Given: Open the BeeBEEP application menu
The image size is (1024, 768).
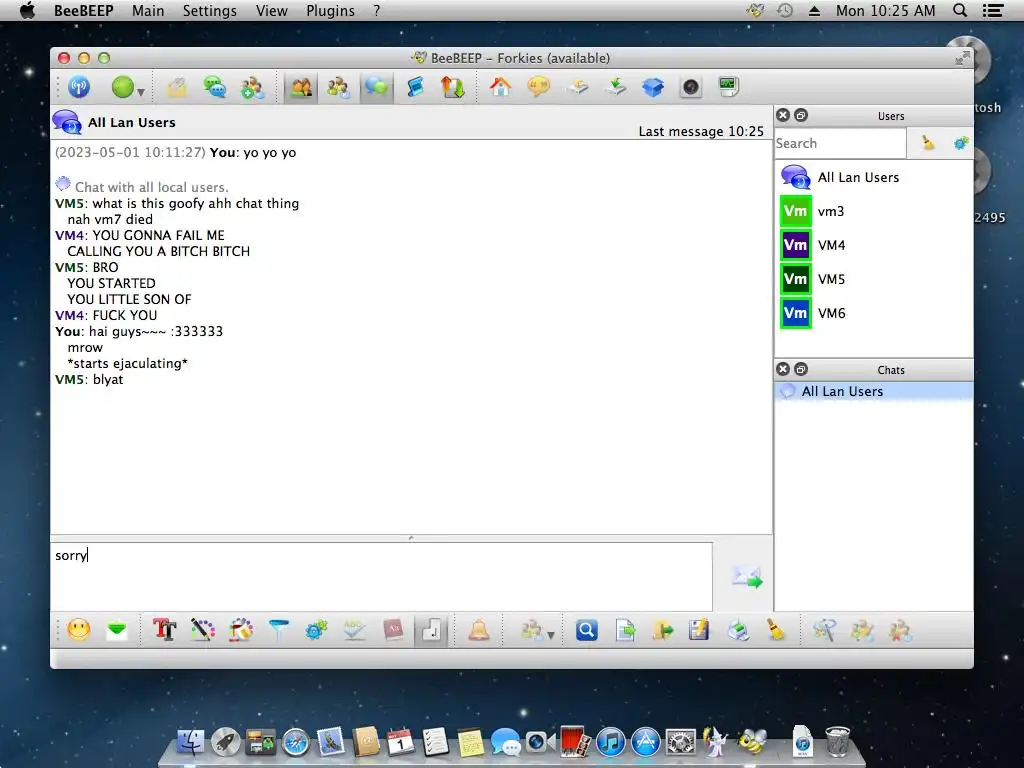Looking at the screenshot, I should [84, 10].
